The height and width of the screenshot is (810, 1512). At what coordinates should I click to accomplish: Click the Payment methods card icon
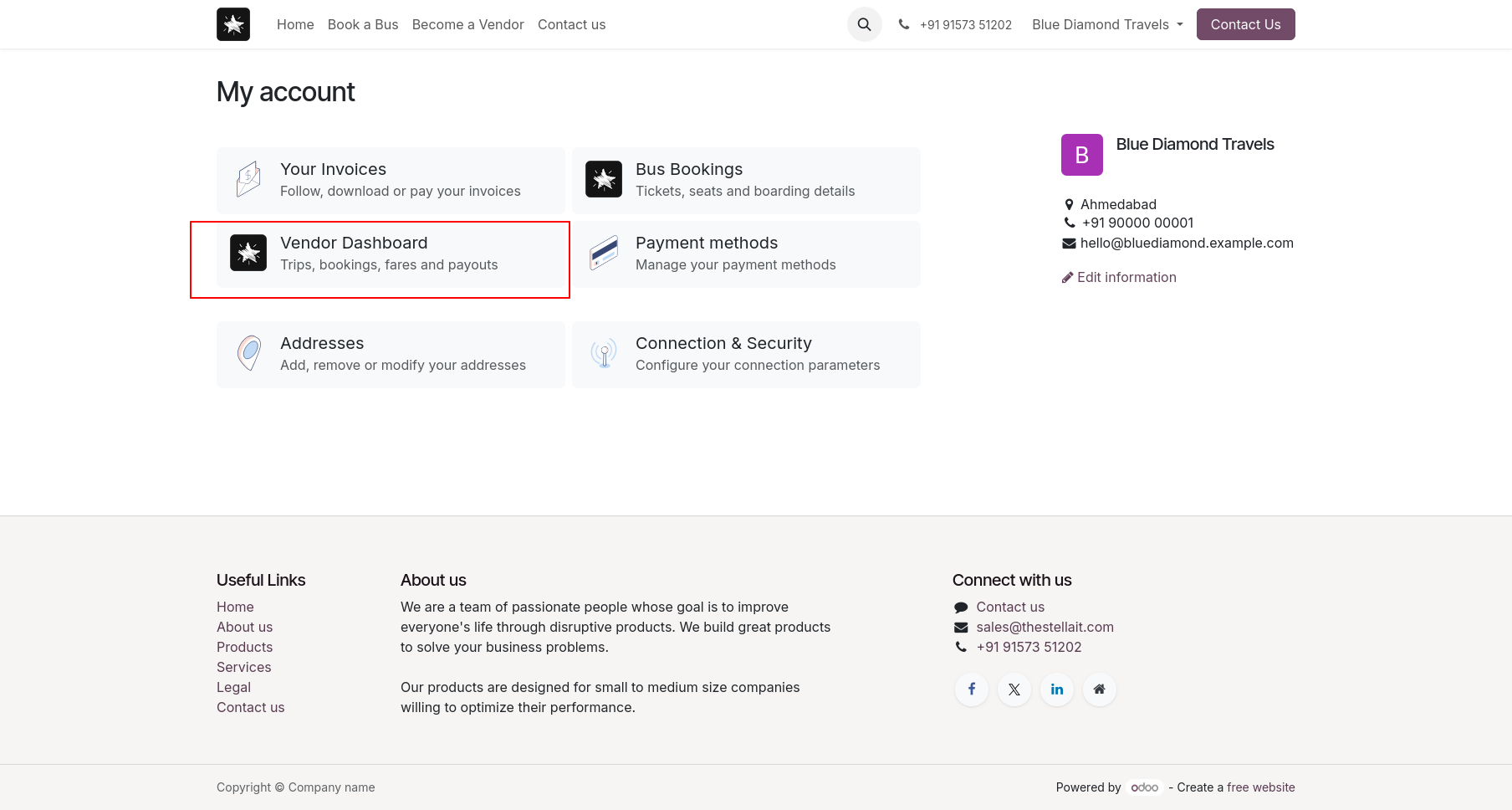click(604, 253)
